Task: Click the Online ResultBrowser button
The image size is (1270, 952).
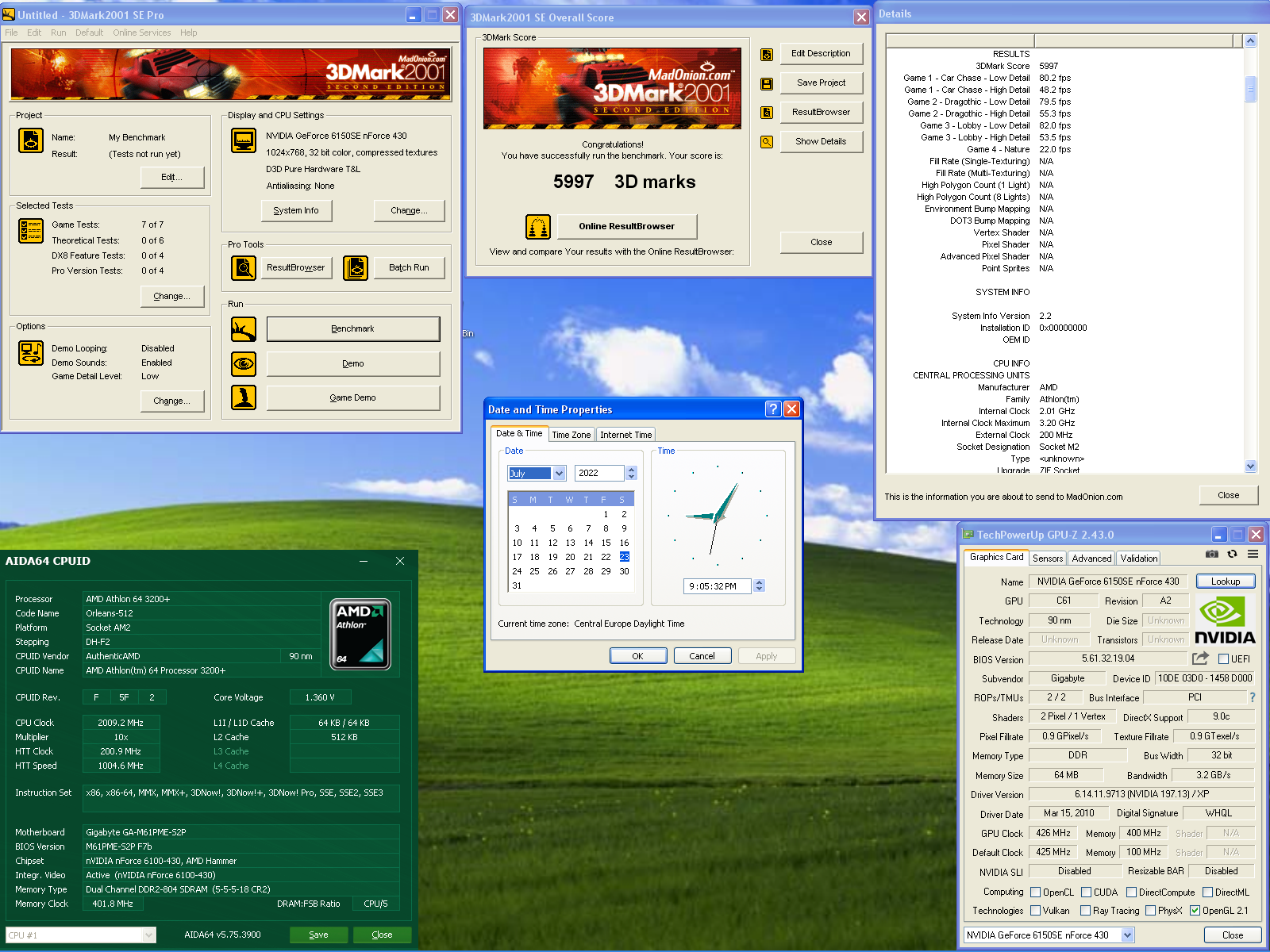Action: tap(626, 226)
